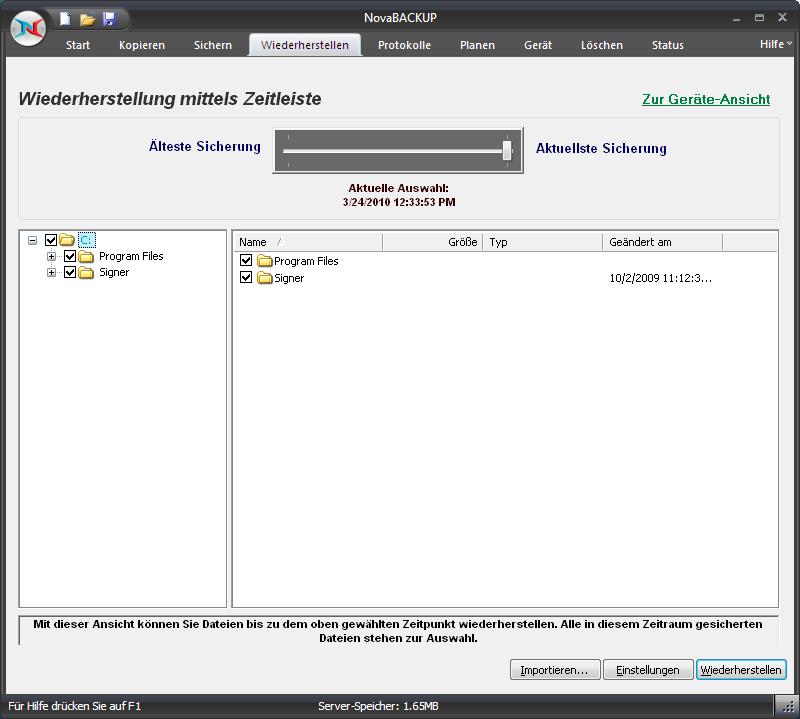Click the Server-Speicher: 1.65MB status entry
800x719 pixels.
click(378, 706)
